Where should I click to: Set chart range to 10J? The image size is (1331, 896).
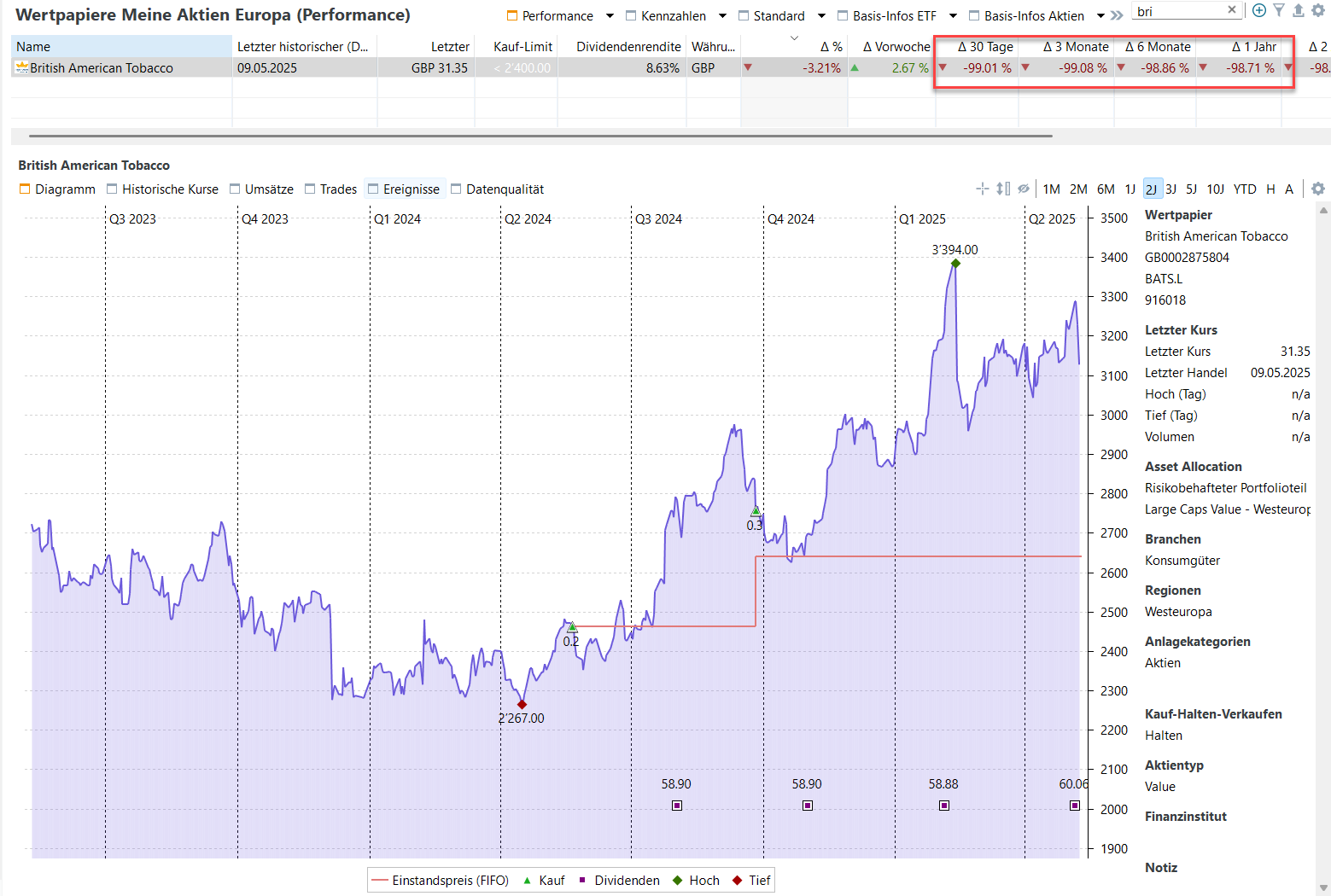tap(1216, 189)
